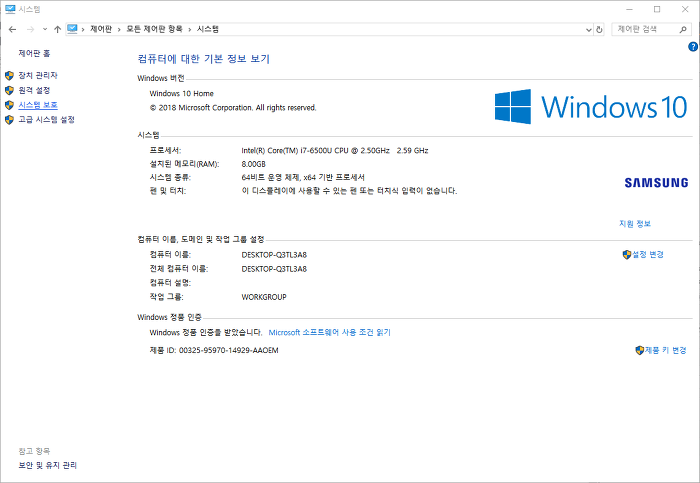Click the computer icon in address bar

tap(72, 29)
